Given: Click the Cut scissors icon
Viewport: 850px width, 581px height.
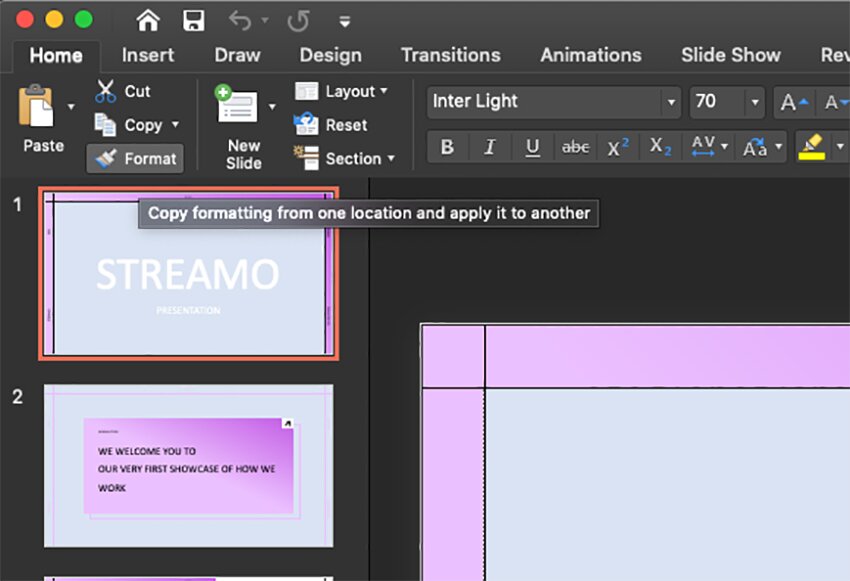Looking at the screenshot, I should [106, 91].
